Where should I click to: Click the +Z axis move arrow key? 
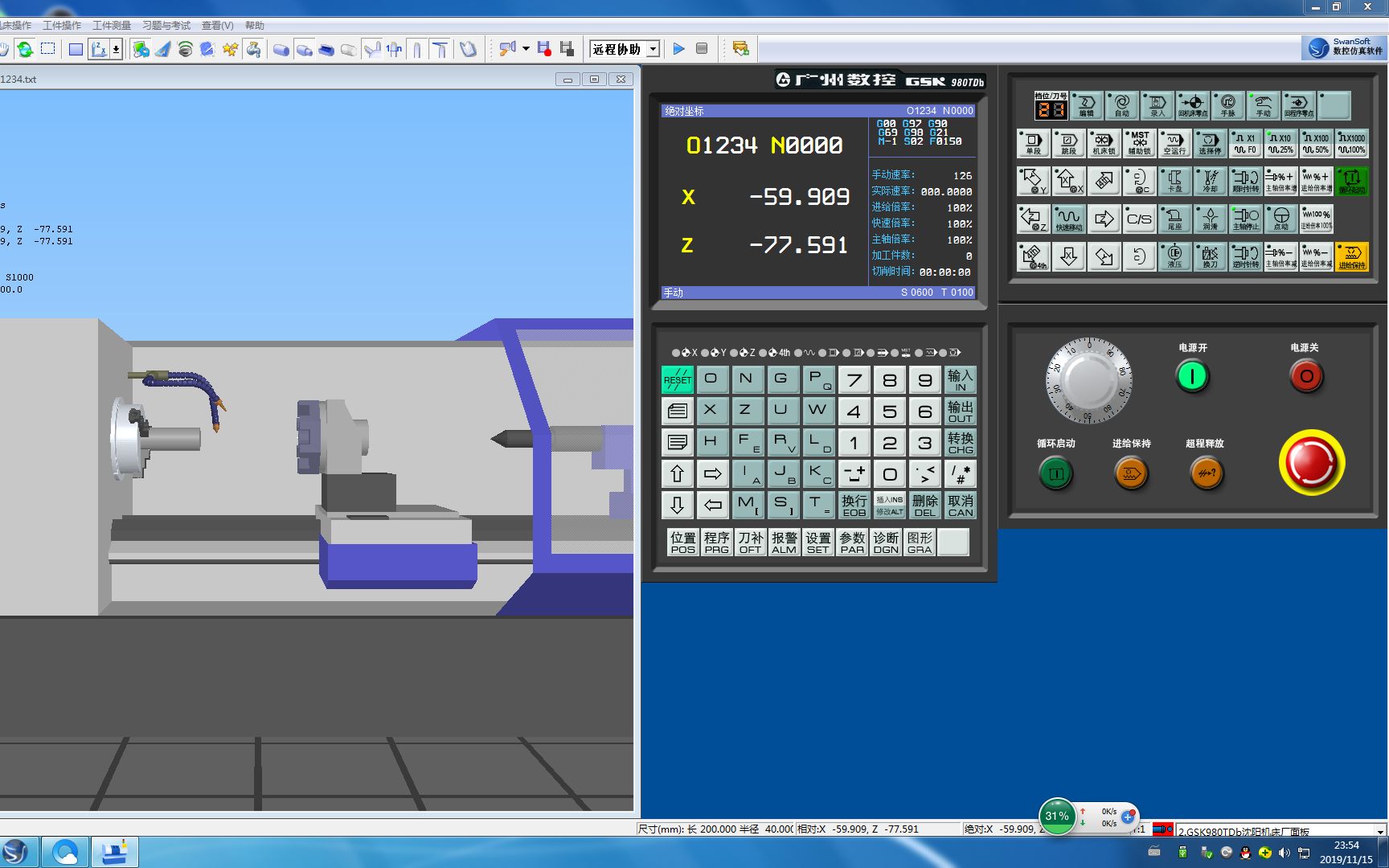pos(1104,219)
